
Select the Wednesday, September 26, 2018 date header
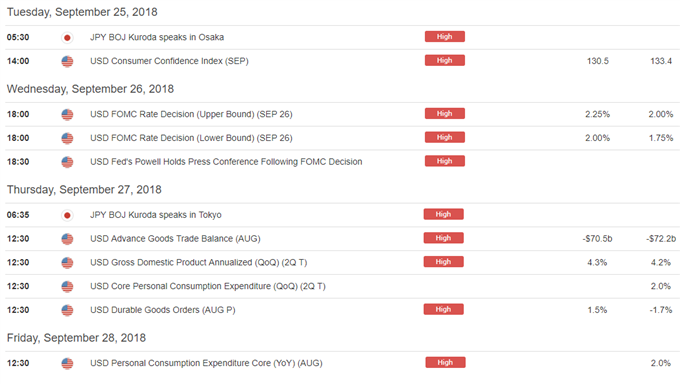coord(90,89)
